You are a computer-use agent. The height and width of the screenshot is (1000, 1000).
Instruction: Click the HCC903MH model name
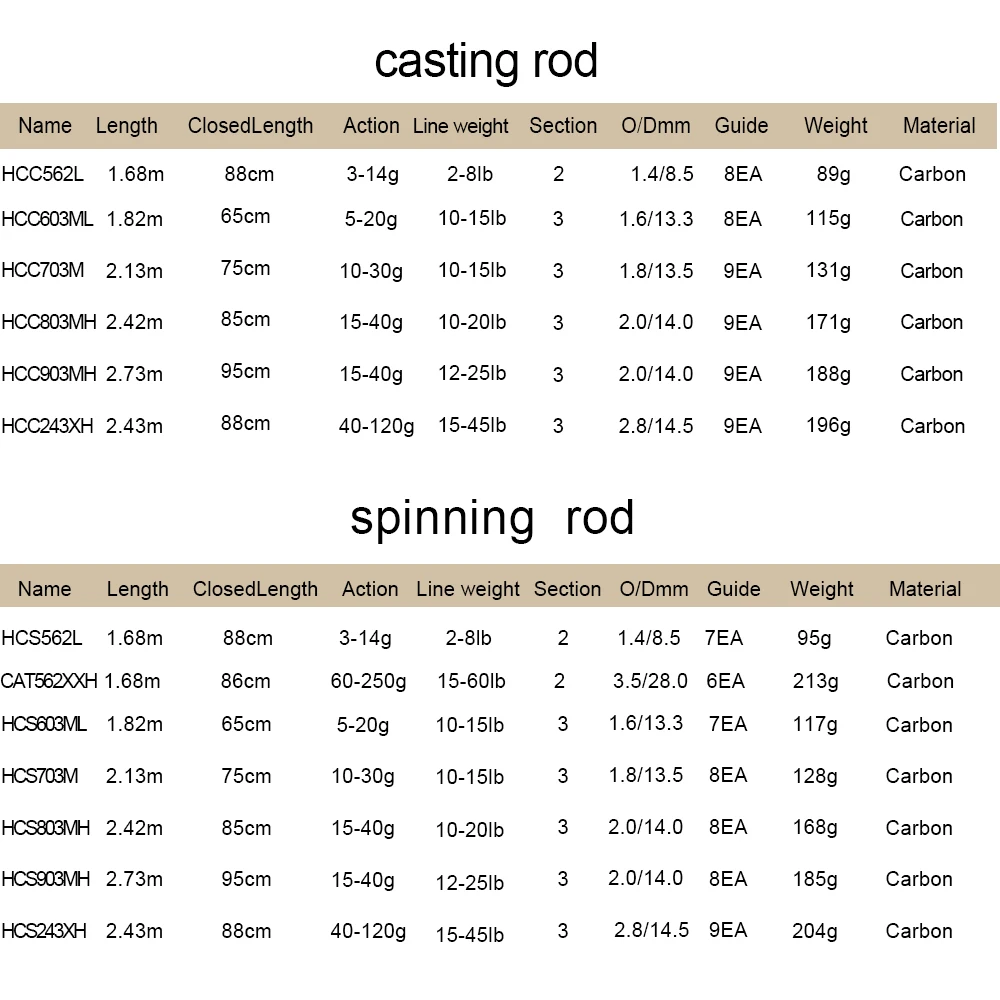[49, 374]
